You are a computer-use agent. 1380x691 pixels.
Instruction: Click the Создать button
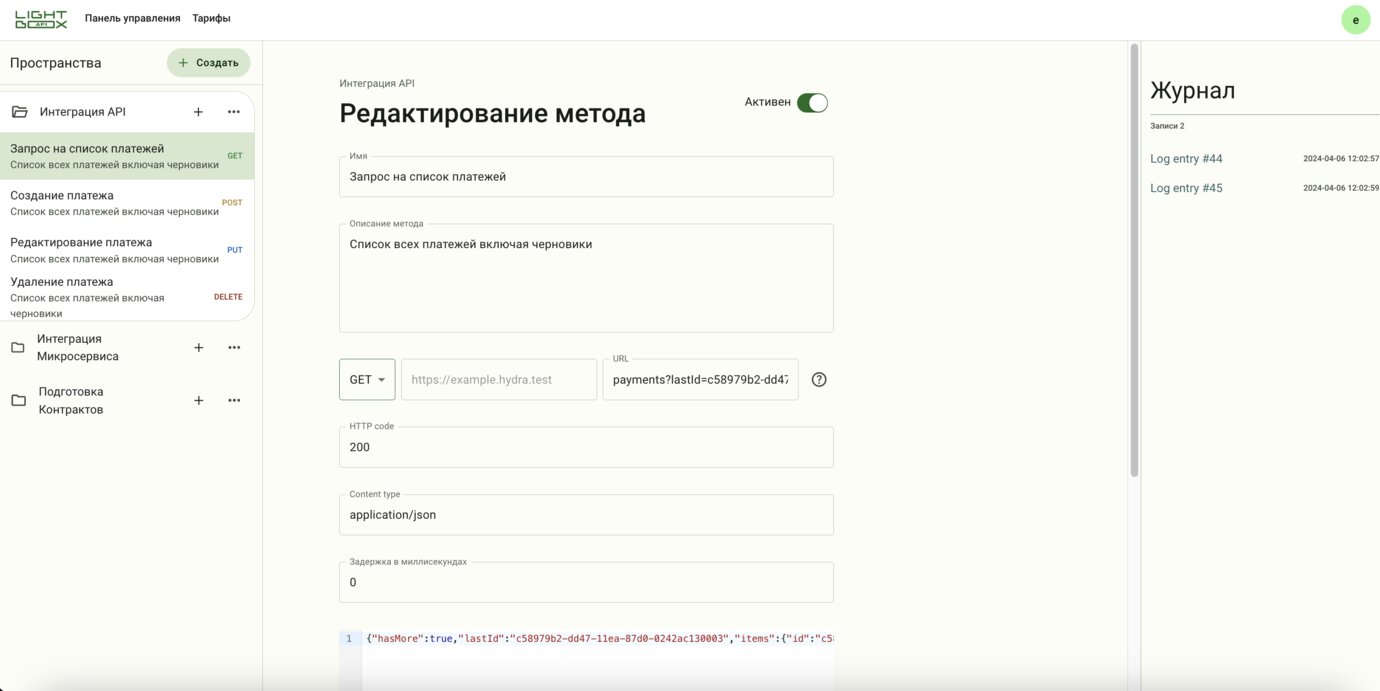pyautogui.click(x=208, y=62)
